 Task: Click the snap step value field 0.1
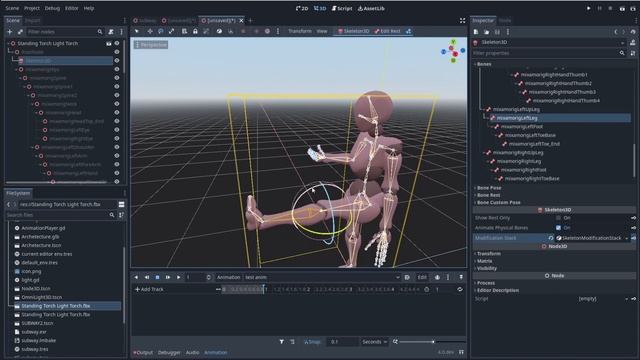(x=342, y=342)
